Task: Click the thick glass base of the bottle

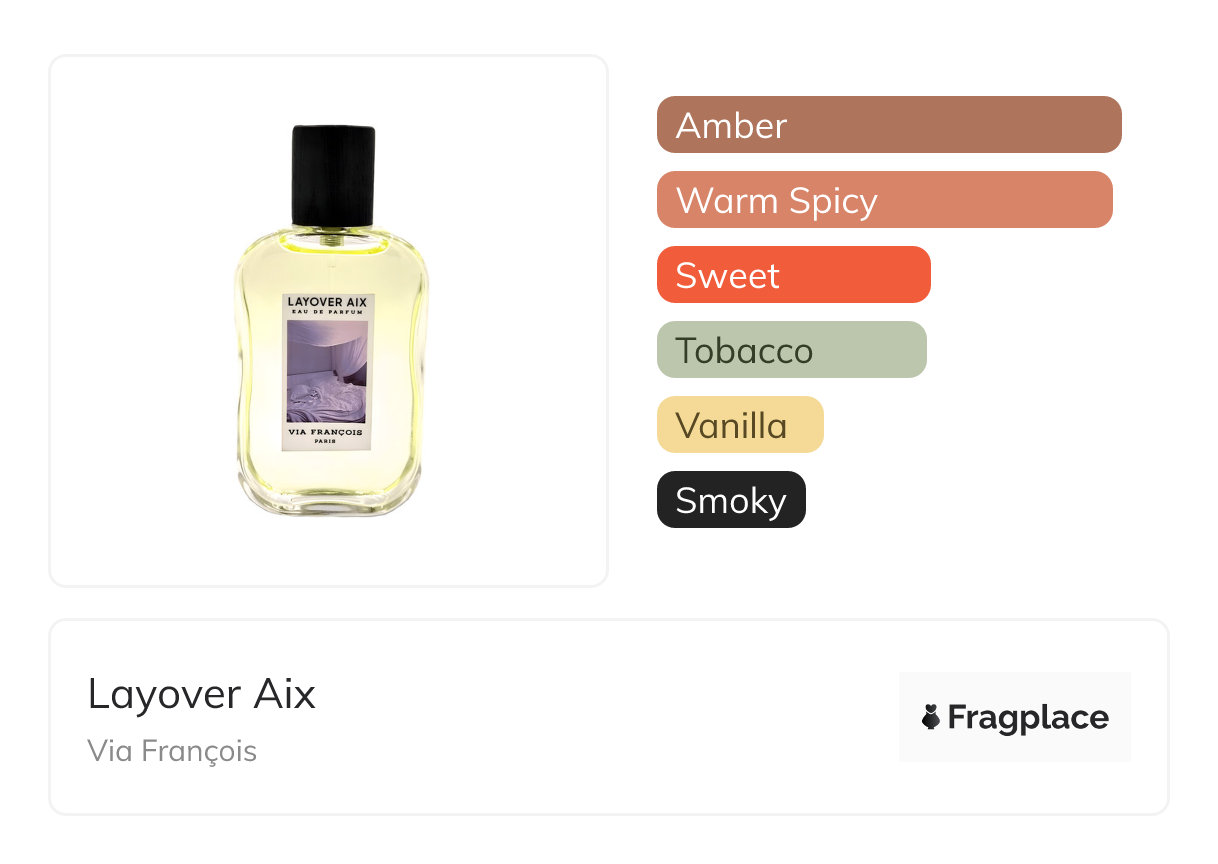Action: [332, 495]
